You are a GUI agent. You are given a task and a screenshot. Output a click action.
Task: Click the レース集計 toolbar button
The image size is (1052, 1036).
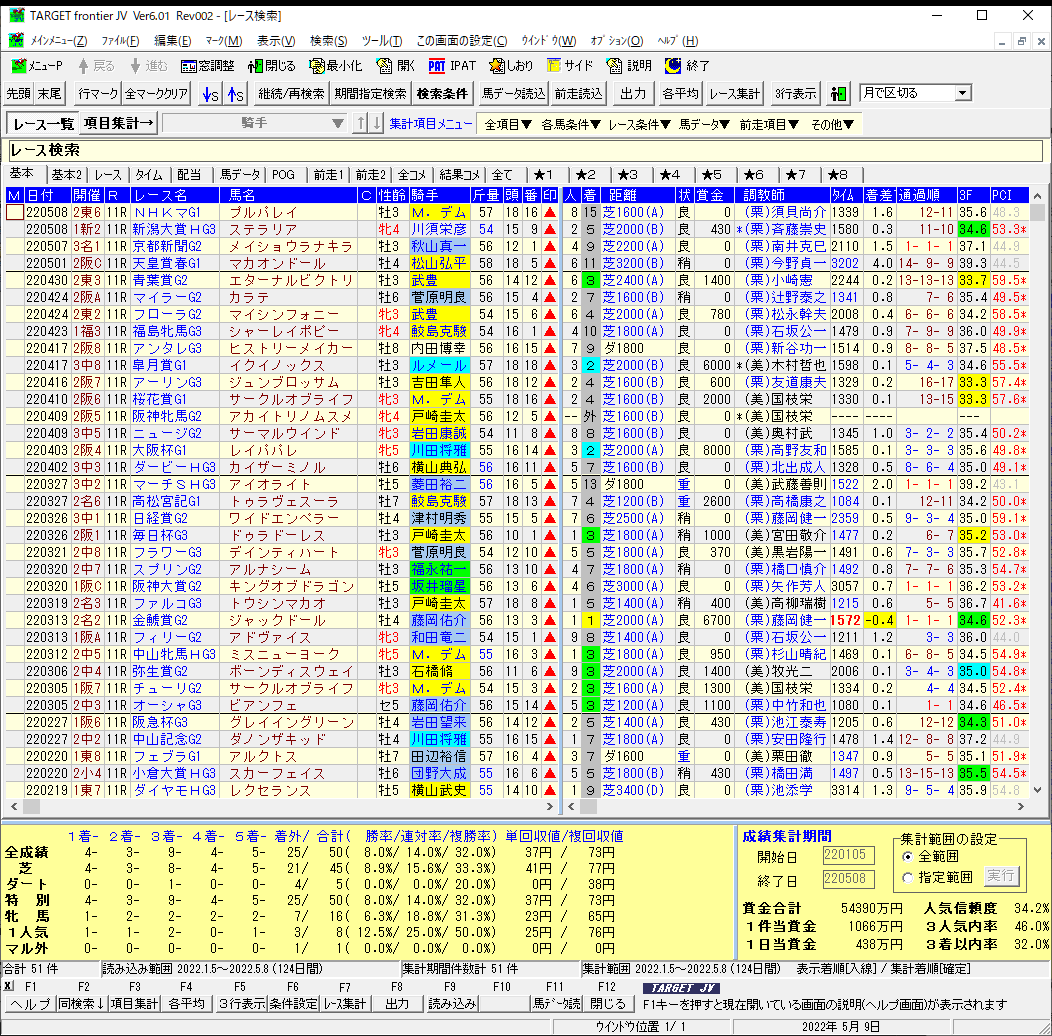735,94
